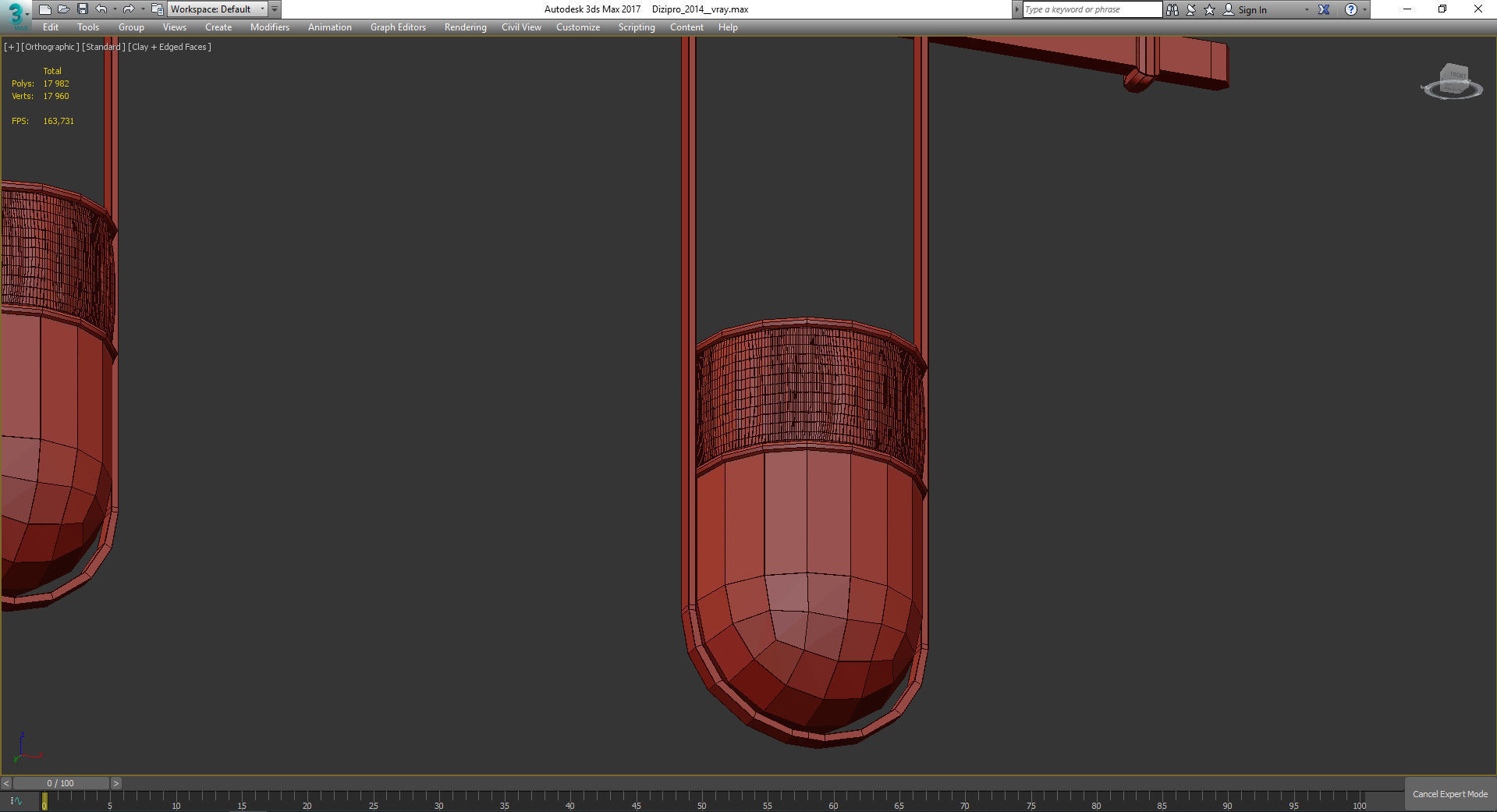Click the binoculars search icon

(1172, 9)
